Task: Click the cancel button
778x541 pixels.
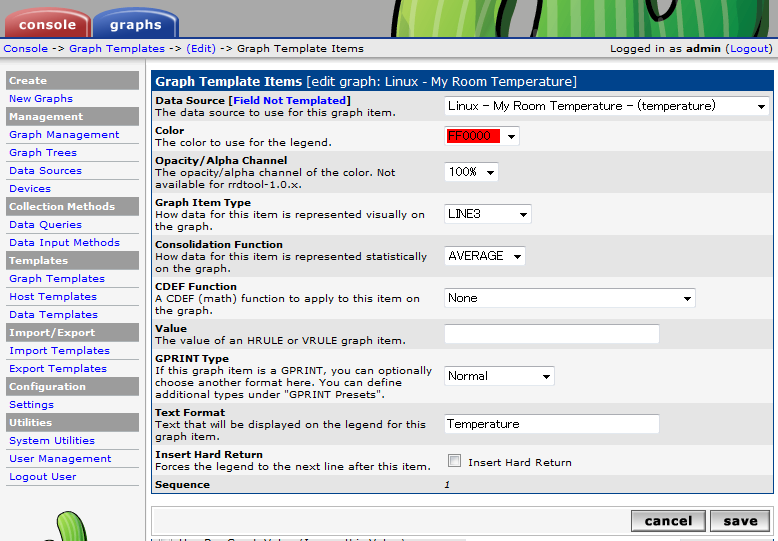Action: click(x=668, y=521)
